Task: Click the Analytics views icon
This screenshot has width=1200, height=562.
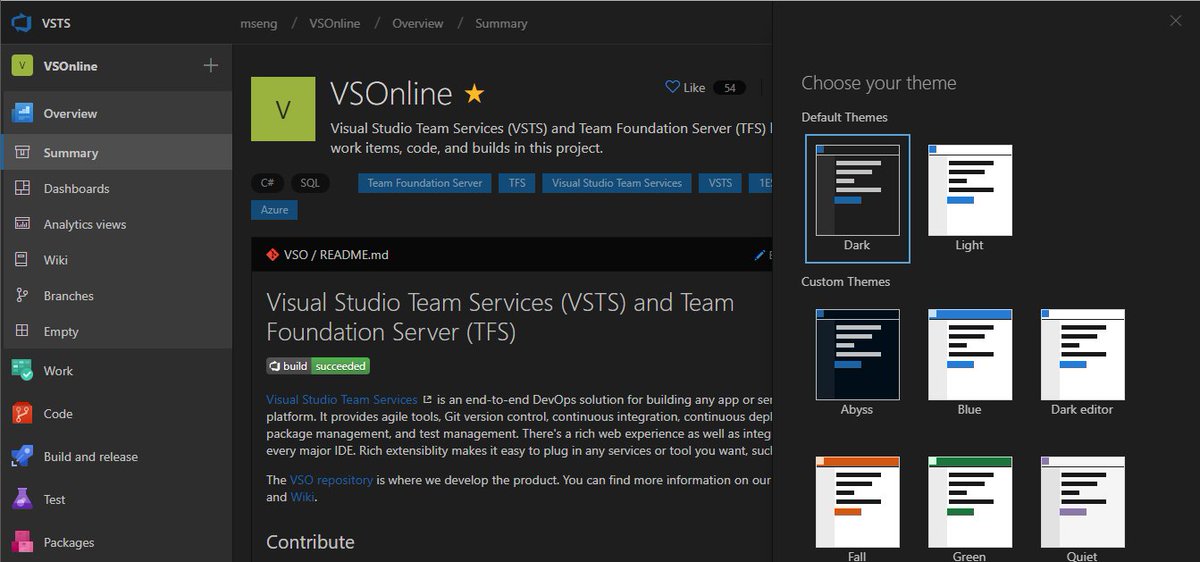Action: [22, 224]
